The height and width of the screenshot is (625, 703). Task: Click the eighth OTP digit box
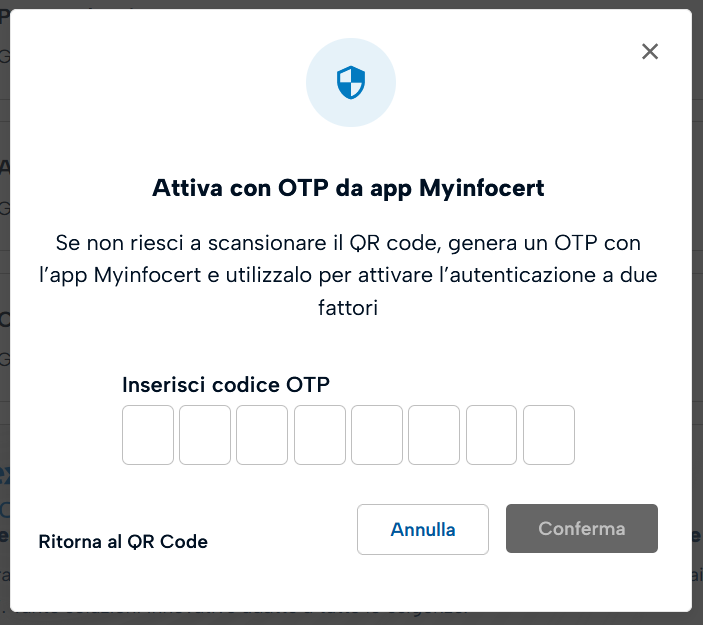(549, 435)
